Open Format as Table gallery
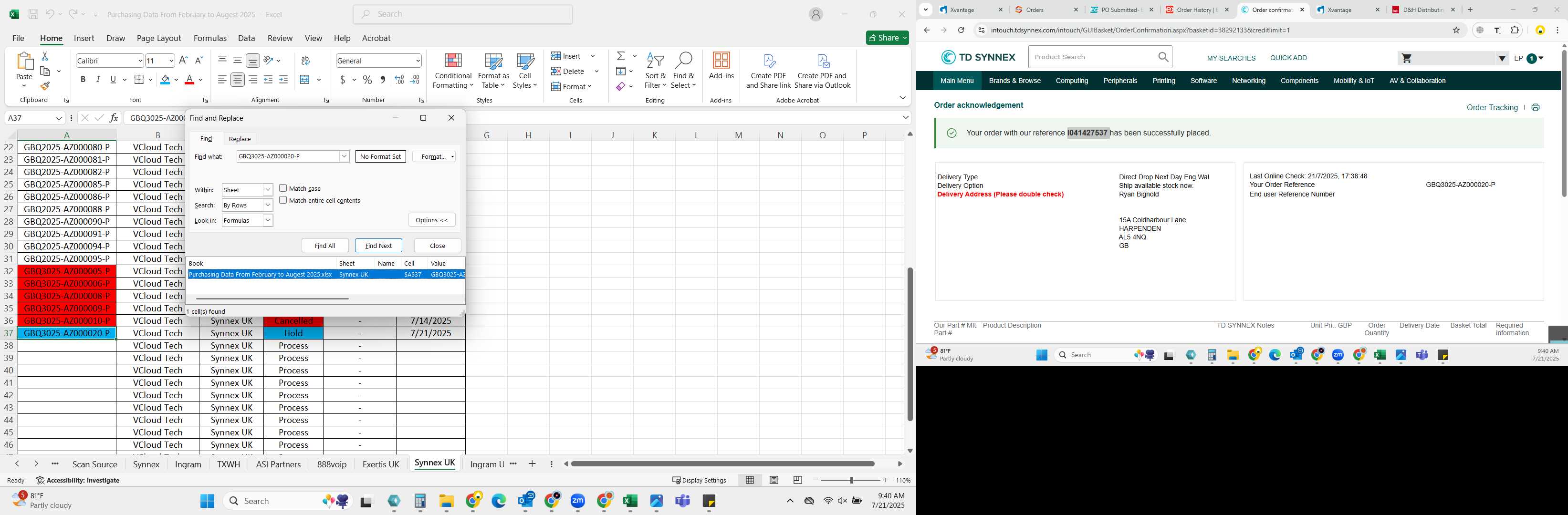Image resolution: width=1568 pixels, height=515 pixels. click(493, 71)
